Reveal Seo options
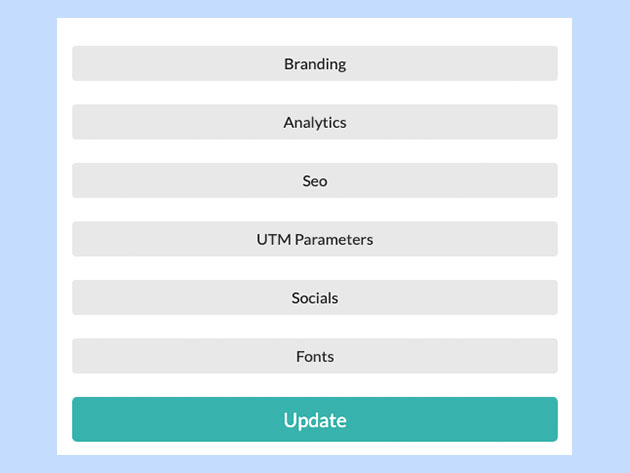This screenshot has height=473, width=630. pyautogui.click(x=314, y=181)
